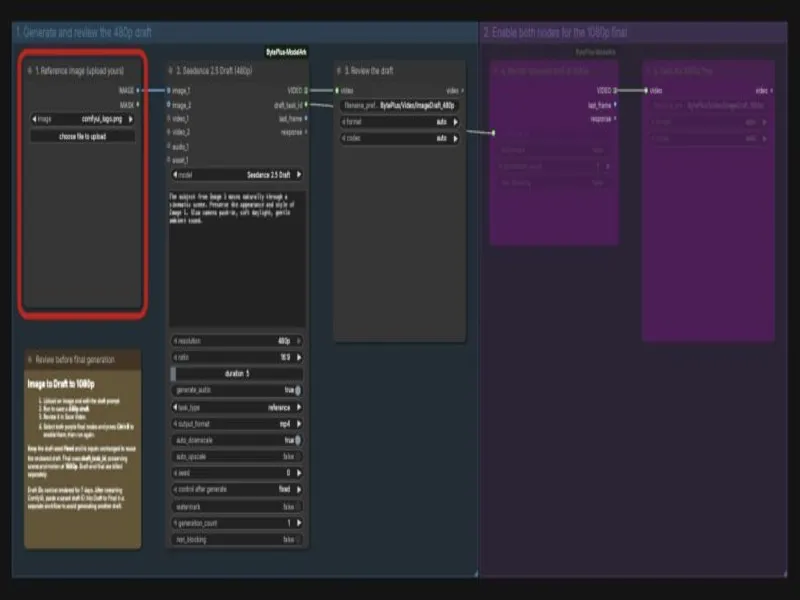Click the image_1 input port on Seedance Draft node
The height and width of the screenshot is (600, 800).
coord(169,90)
